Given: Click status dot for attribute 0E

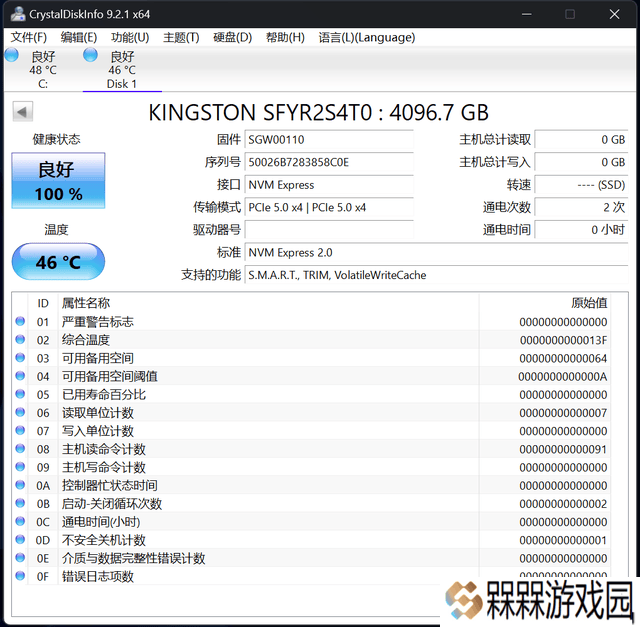Looking at the screenshot, I should coord(20,557).
